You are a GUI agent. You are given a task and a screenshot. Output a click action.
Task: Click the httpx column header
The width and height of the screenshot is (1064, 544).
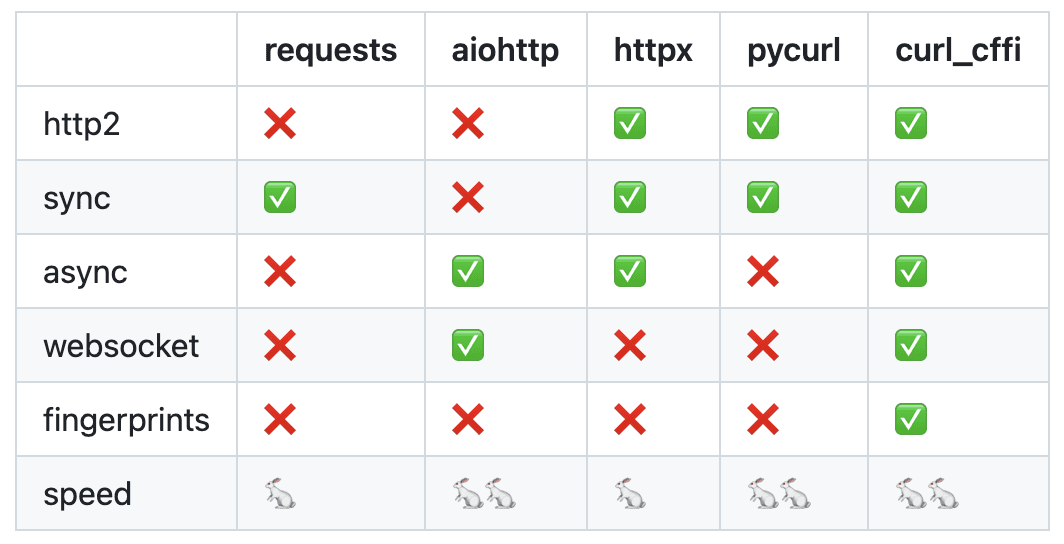653,50
